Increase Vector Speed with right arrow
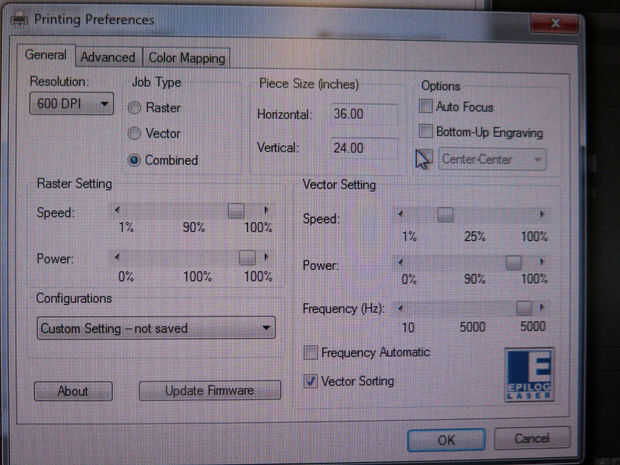 [x=542, y=214]
